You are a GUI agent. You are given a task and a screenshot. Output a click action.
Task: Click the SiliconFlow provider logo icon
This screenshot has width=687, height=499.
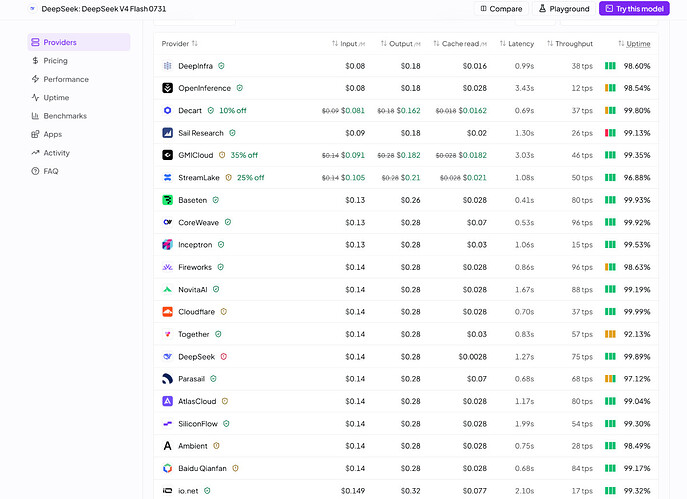point(167,424)
